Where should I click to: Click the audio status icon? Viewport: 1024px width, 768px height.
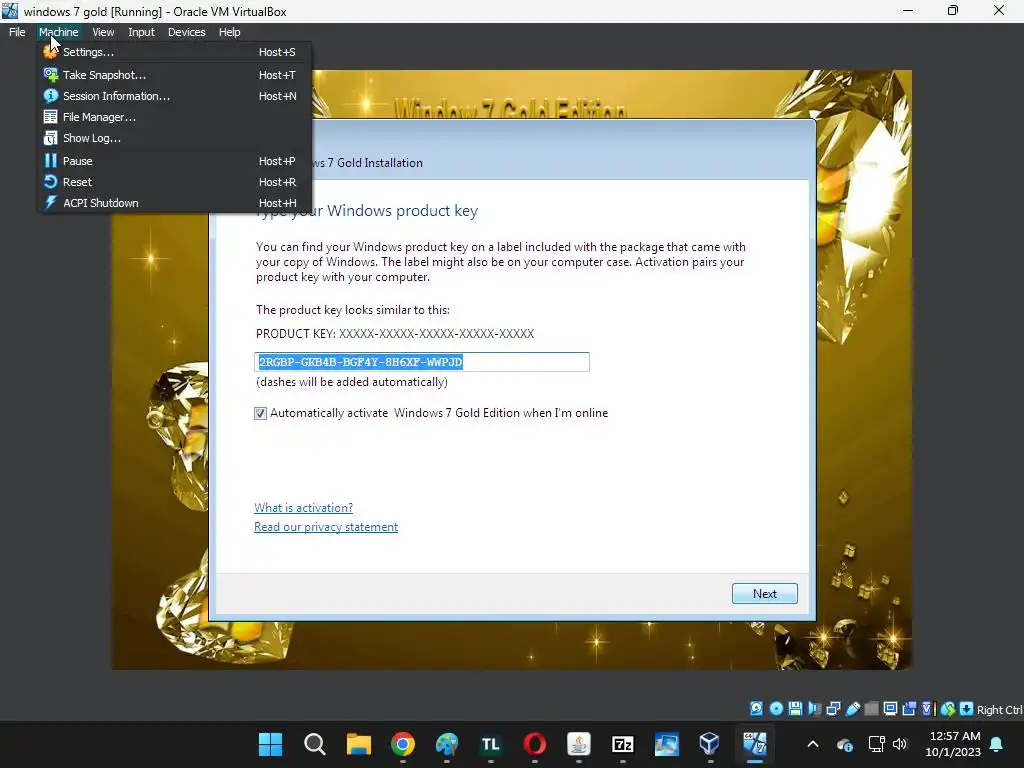[815, 709]
